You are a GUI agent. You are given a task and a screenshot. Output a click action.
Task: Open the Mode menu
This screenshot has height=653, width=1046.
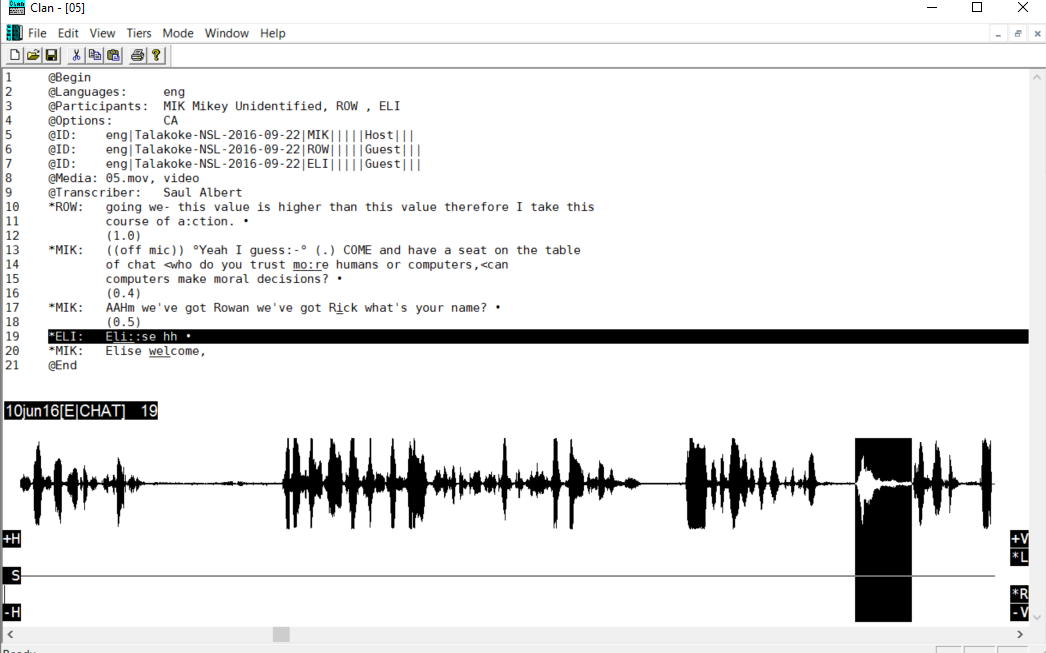178,33
